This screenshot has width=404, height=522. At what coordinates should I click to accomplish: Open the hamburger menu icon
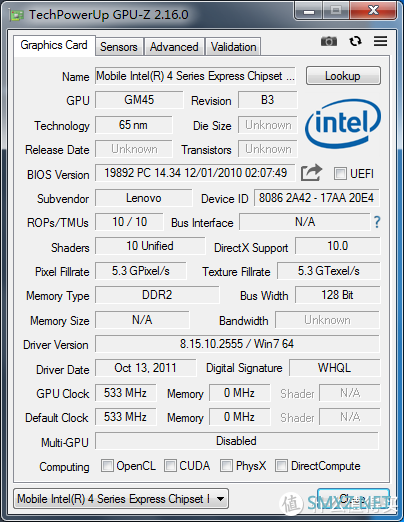pyautogui.click(x=380, y=41)
